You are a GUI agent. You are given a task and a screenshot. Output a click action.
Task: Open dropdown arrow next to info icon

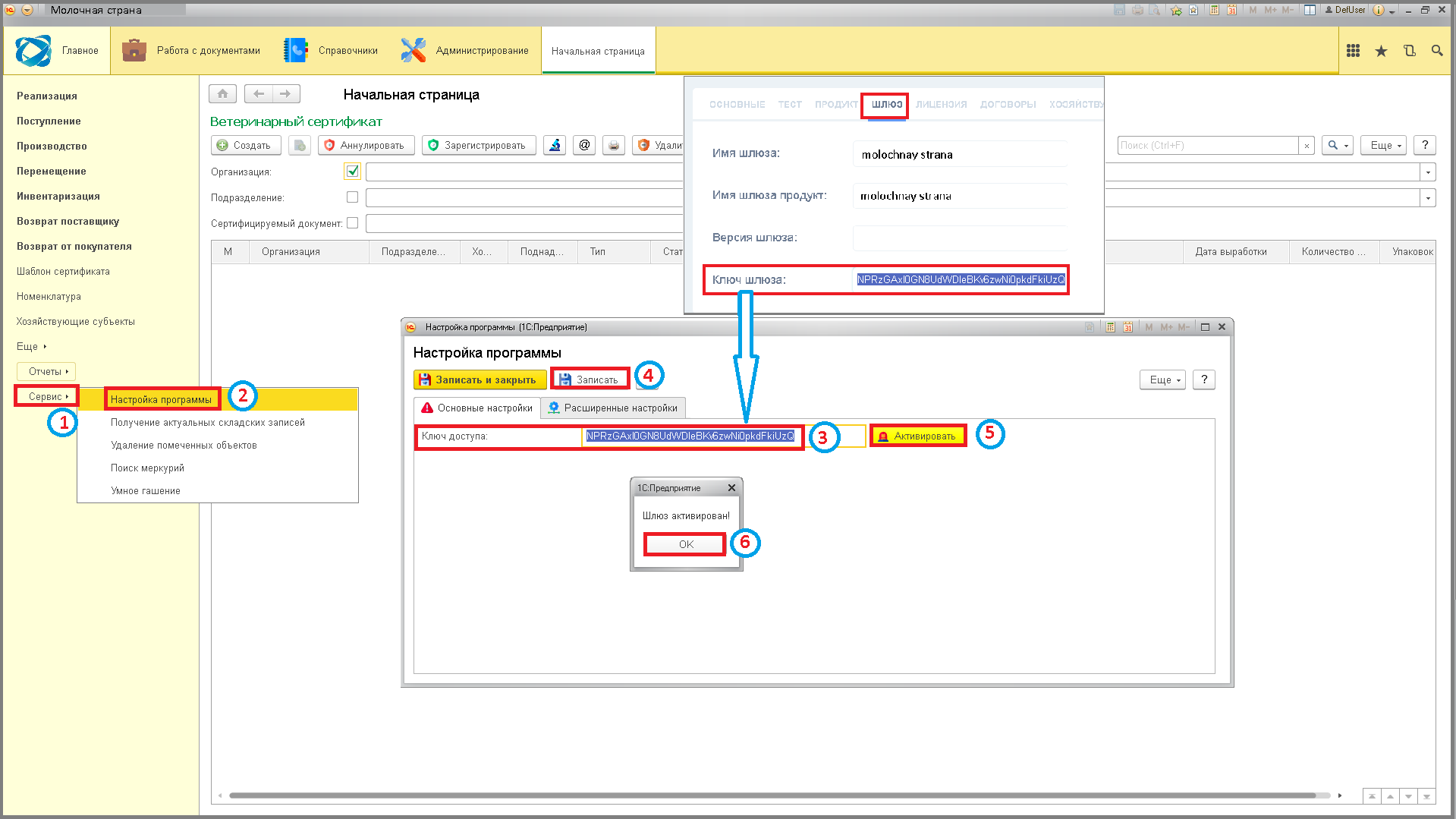(1392, 11)
